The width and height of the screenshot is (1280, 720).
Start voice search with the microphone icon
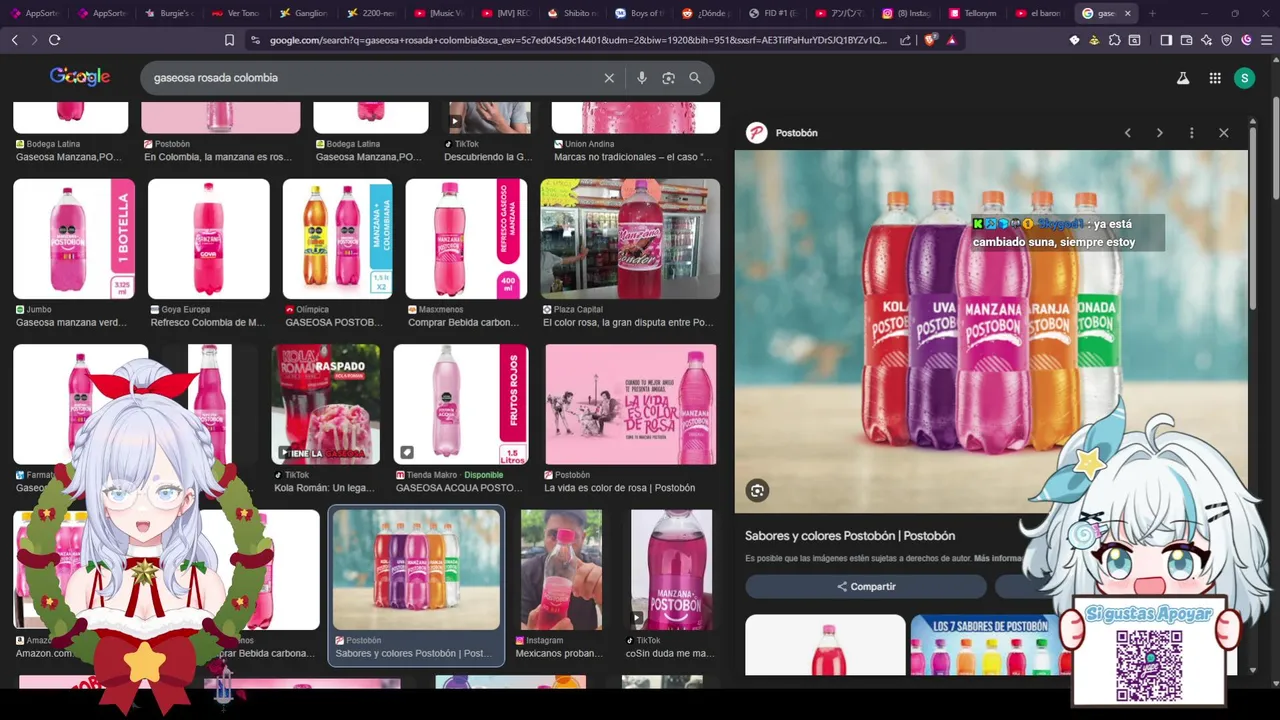[642, 78]
